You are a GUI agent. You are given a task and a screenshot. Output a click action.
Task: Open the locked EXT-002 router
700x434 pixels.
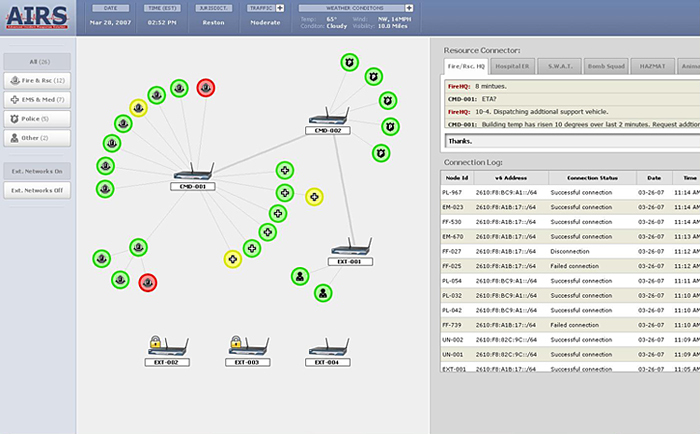click(167, 351)
